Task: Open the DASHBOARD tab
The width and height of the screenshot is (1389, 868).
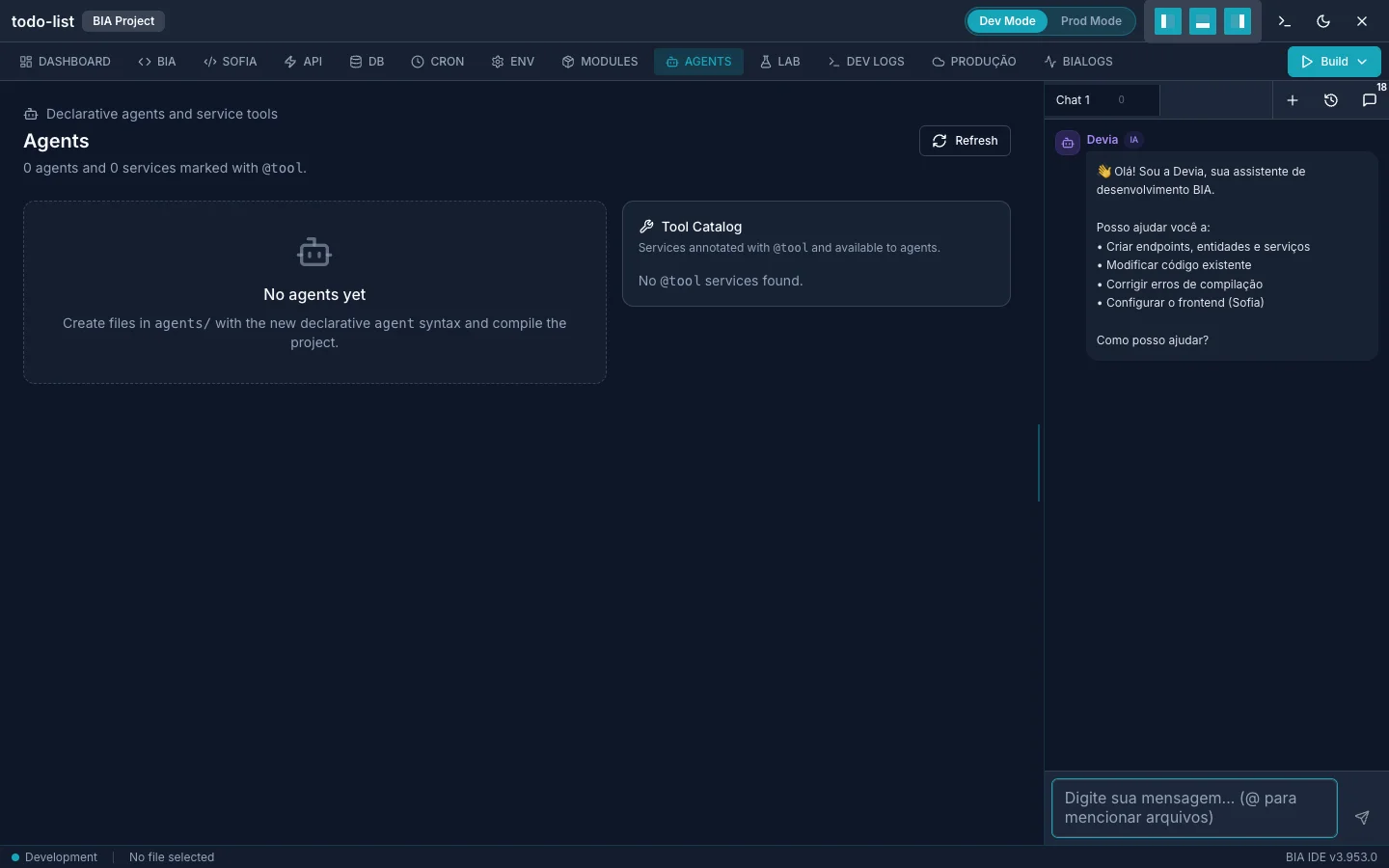Action: [x=66, y=62]
